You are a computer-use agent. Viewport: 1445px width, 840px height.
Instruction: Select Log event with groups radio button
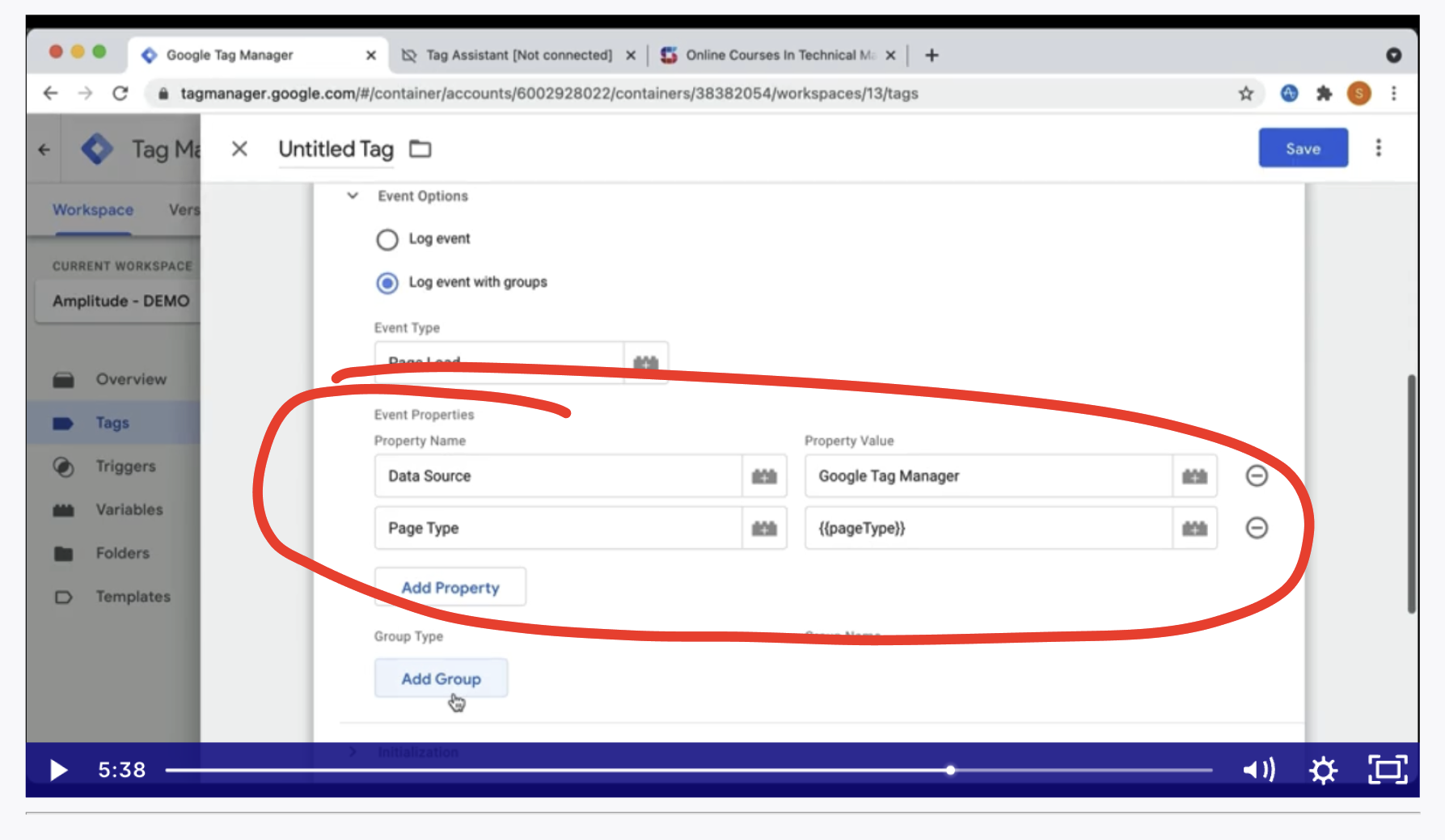[387, 283]
